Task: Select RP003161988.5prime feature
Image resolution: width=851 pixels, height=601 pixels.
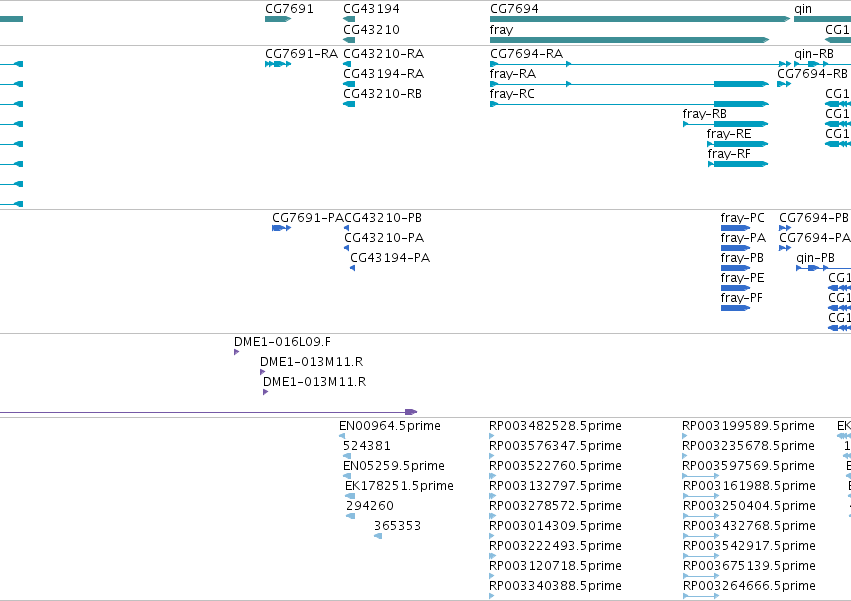Action: click(701, 496)
